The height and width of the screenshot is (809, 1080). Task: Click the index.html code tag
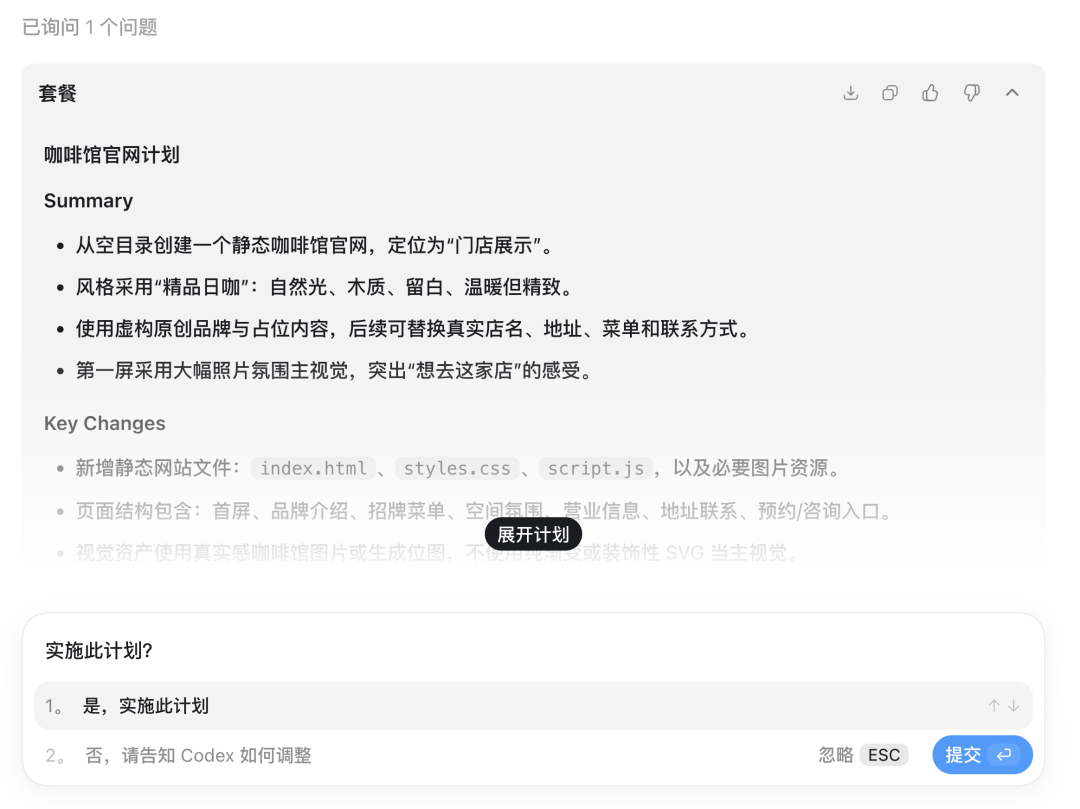point(313,468)
